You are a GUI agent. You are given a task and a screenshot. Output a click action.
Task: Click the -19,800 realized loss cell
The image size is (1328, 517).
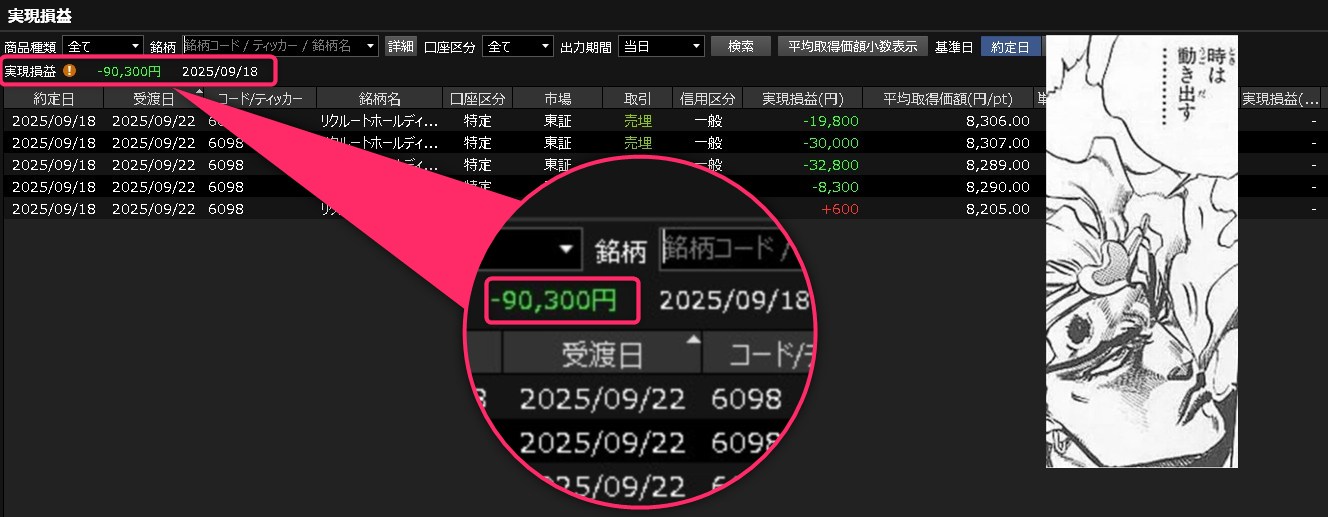click(x=830, y=120)
